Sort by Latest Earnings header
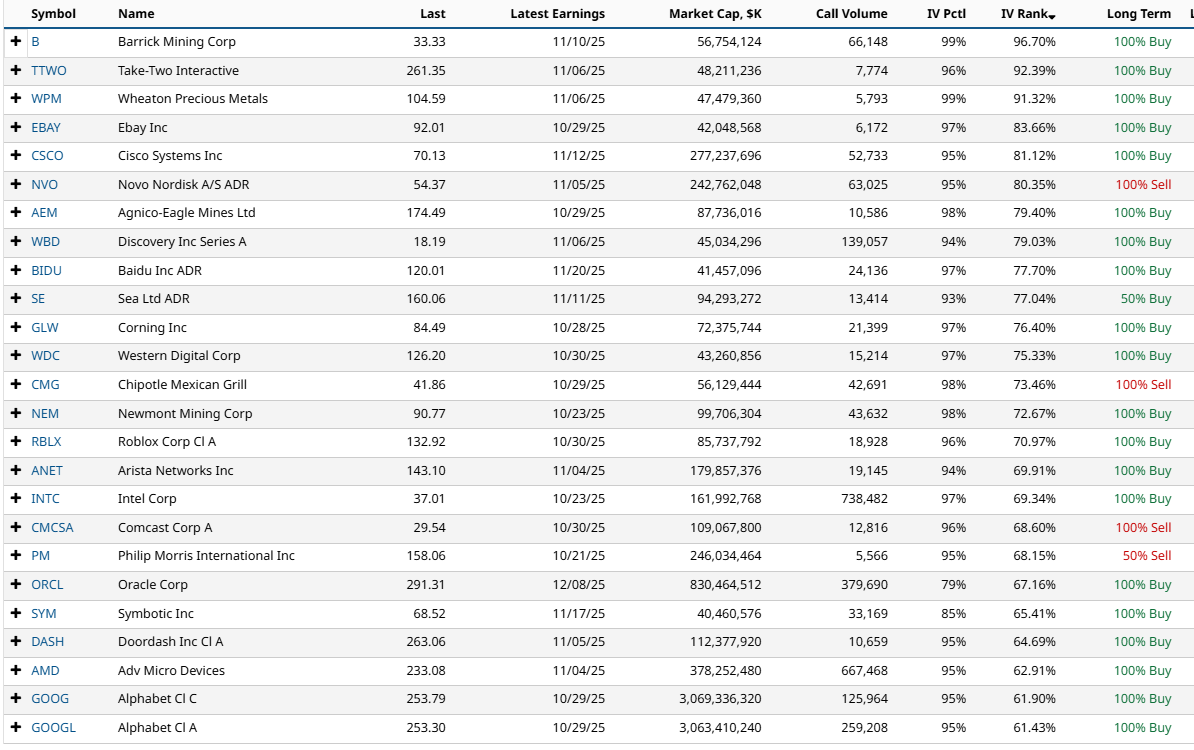 tap(557, 14)
